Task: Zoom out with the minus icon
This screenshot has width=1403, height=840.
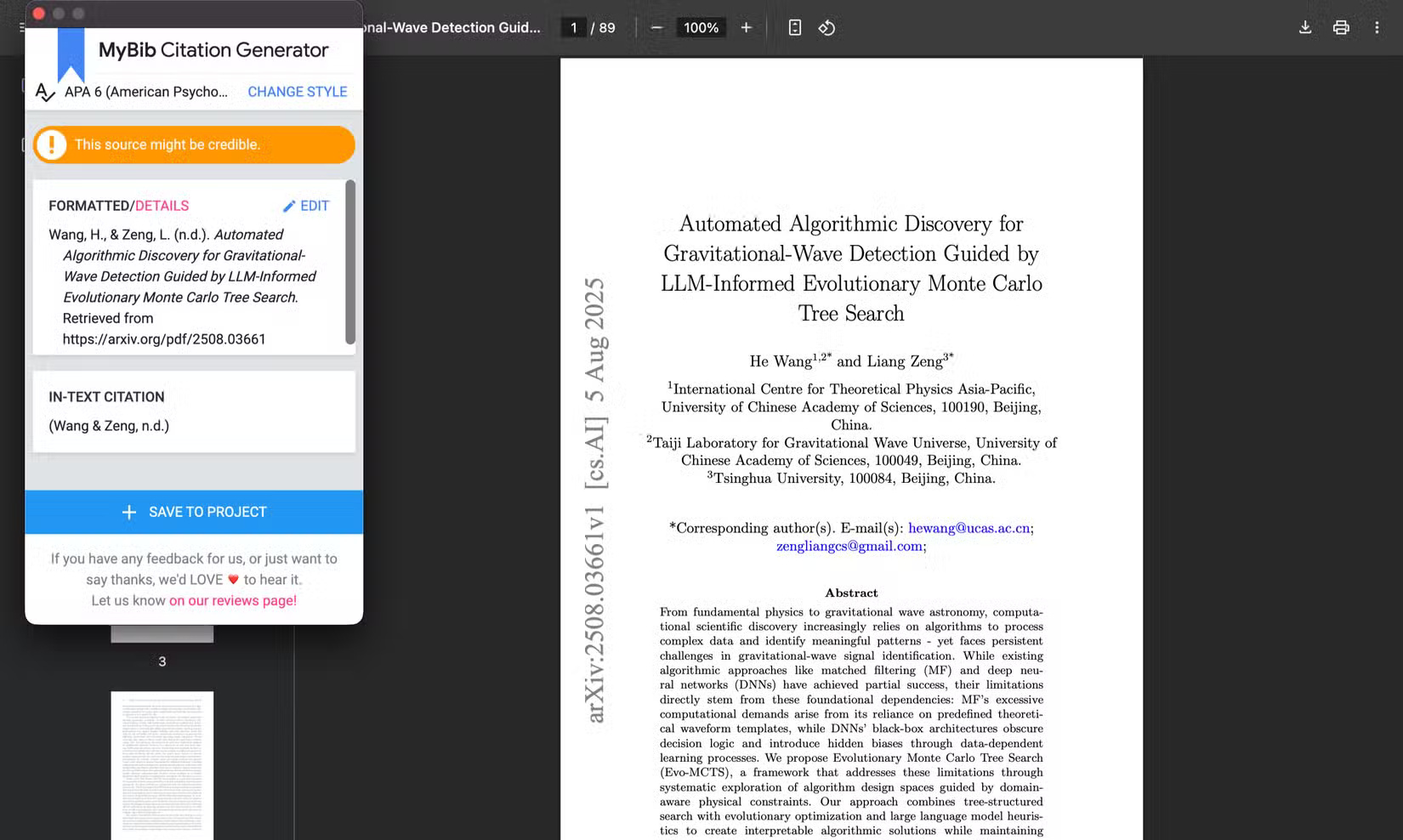Action: [x=656, y=27]
